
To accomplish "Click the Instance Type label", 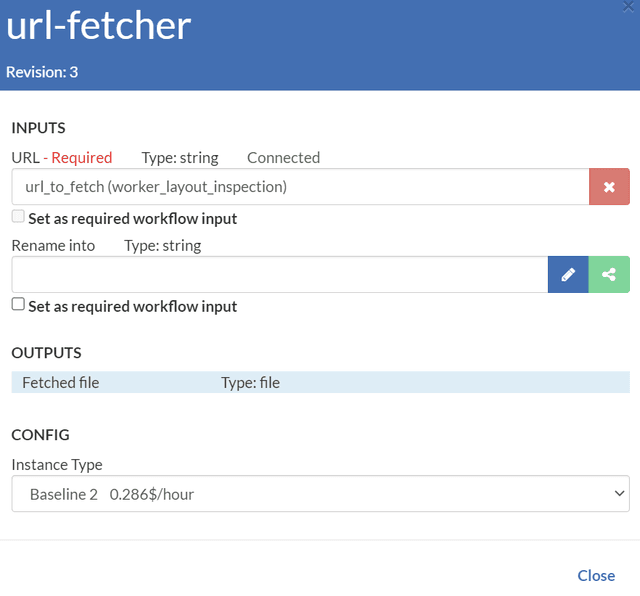I will click(x=57, y=464).
